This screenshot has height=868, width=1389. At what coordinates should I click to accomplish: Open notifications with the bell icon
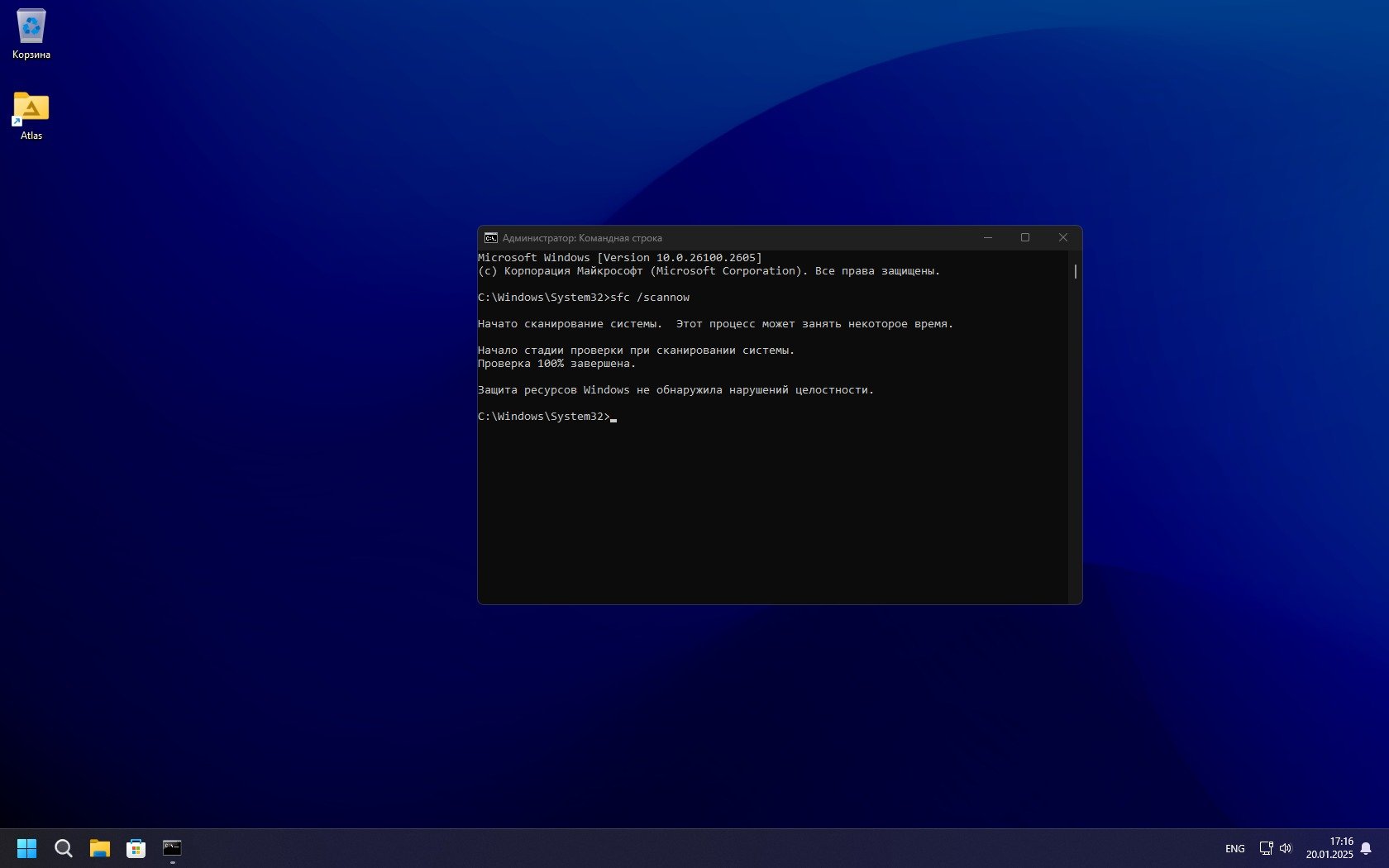point(1366,848)
